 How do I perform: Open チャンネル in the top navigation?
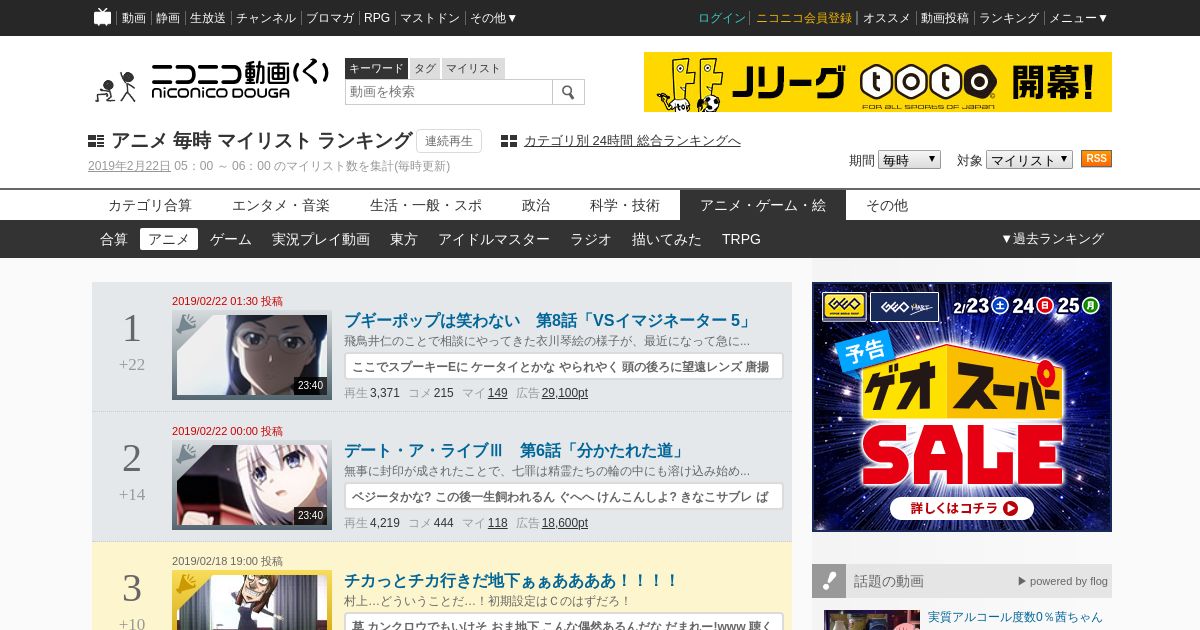266,18
